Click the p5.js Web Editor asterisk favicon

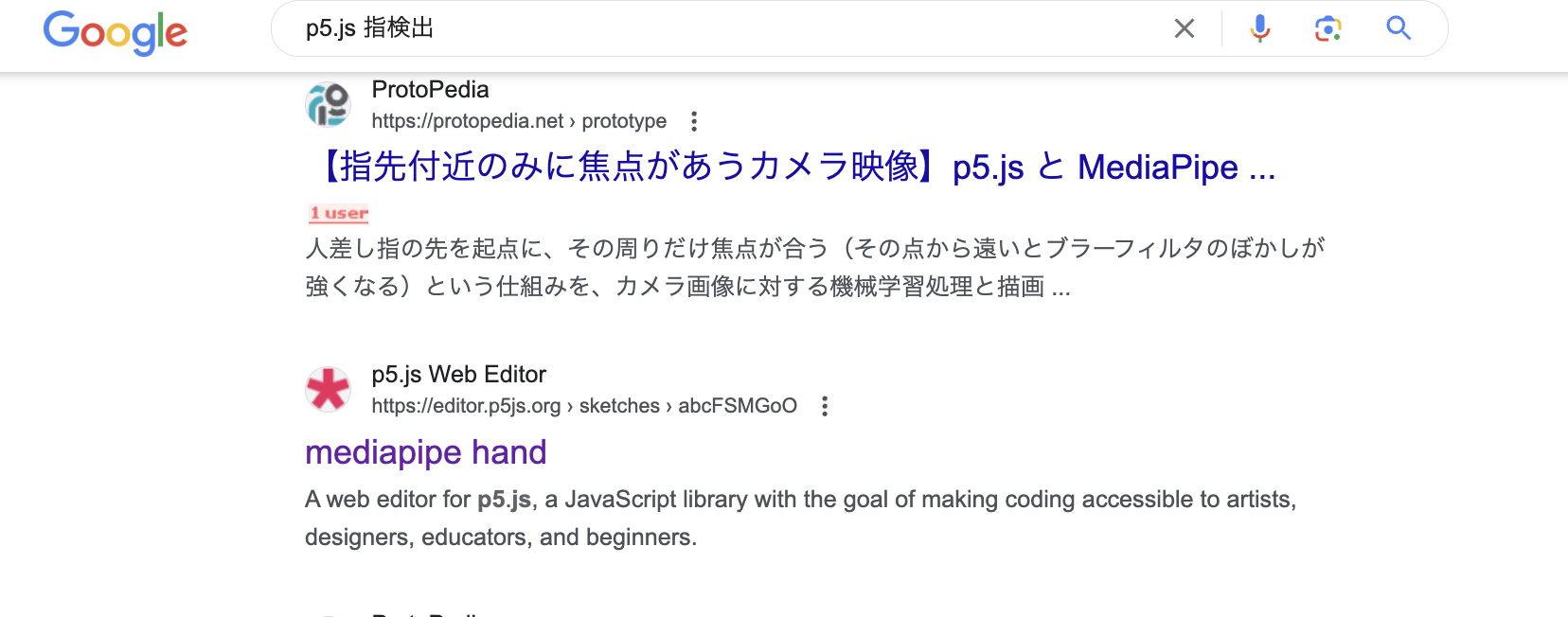point(328,389)
